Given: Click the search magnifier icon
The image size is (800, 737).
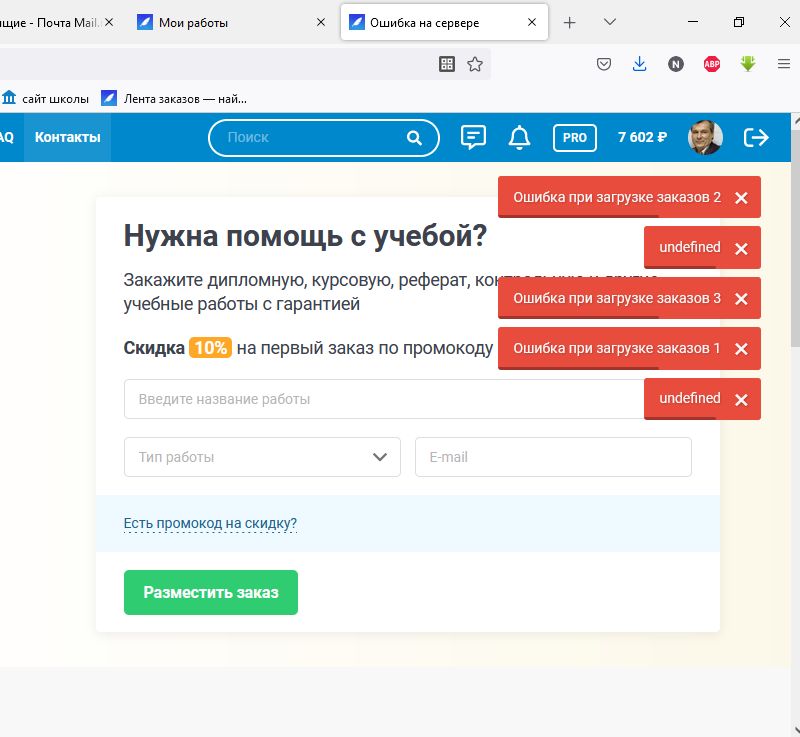Looking at the screenshot, I should click(x=414, y=138).
